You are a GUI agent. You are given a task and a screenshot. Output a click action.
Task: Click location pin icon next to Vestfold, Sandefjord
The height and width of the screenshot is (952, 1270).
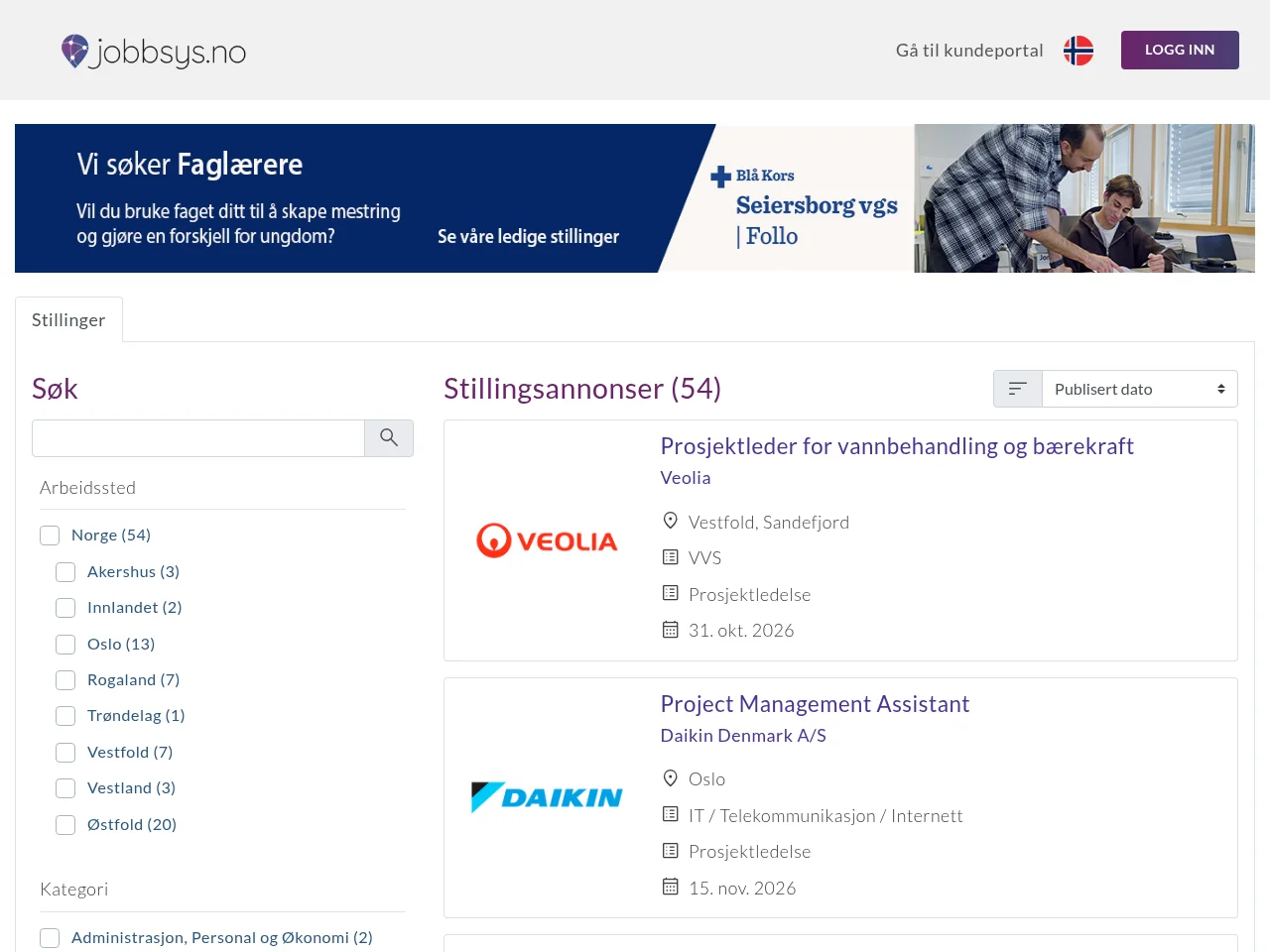coord(671,522)
